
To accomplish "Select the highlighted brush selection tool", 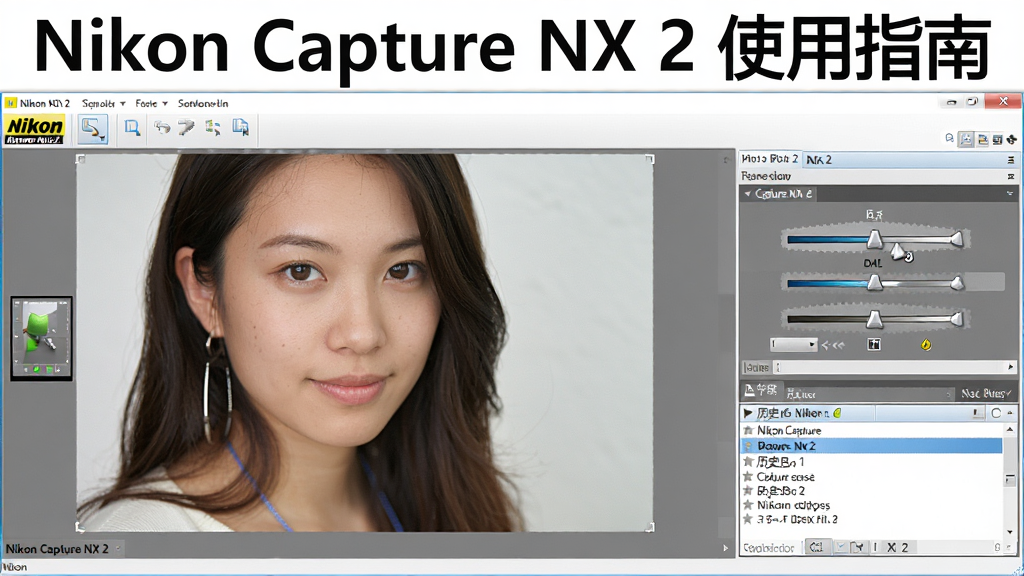I will pos(93,129).
